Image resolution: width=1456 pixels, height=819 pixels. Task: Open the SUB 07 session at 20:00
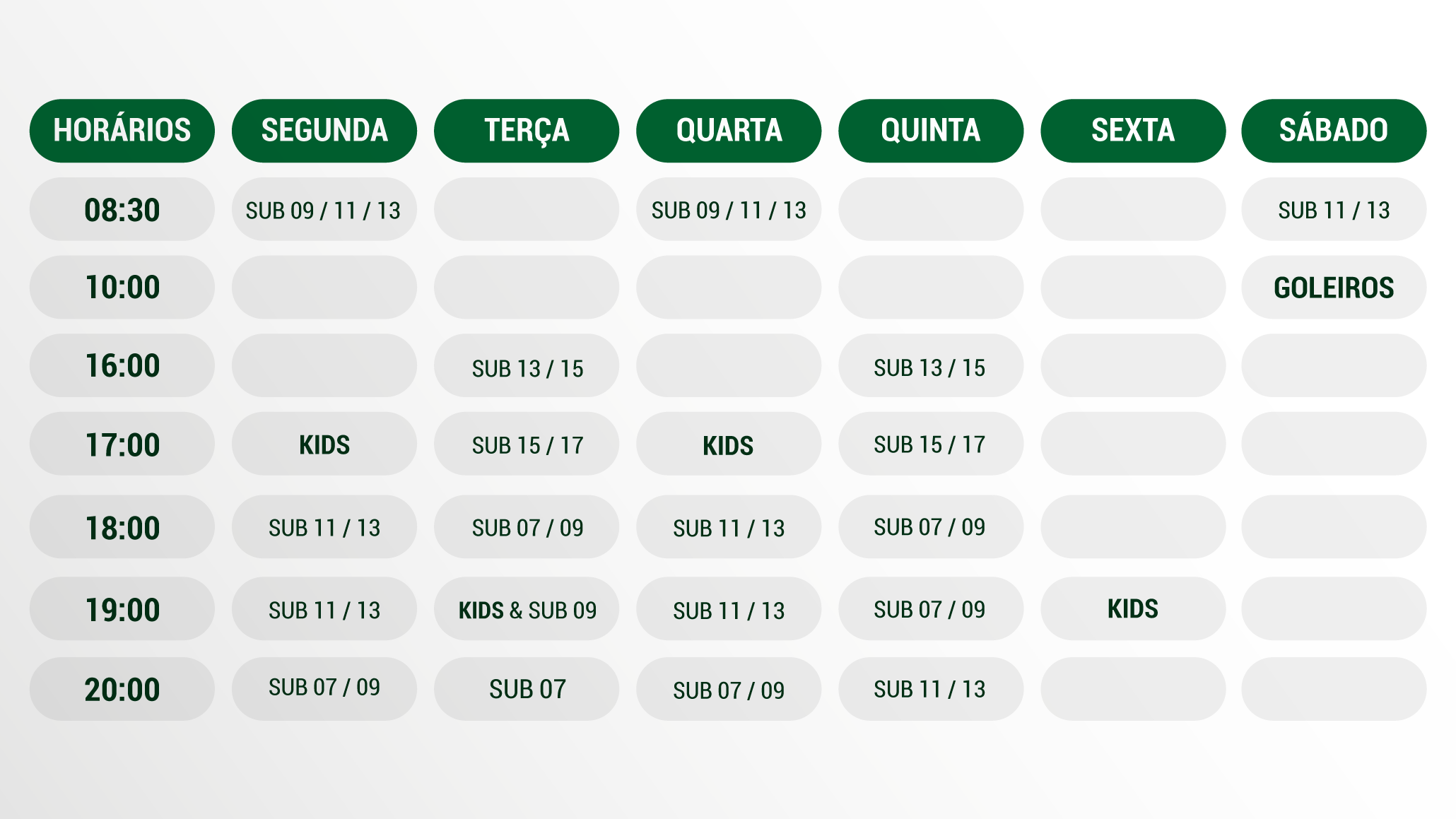pyautogui.click(x=527, y=690)
